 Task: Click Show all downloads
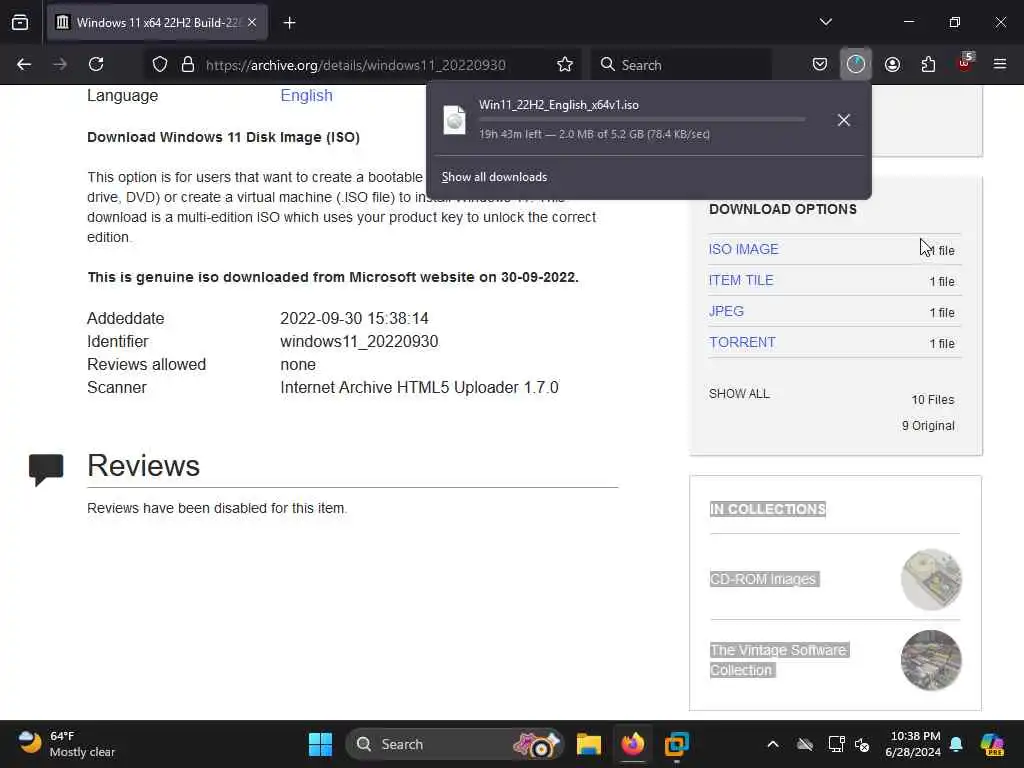[x=494, y=177]
